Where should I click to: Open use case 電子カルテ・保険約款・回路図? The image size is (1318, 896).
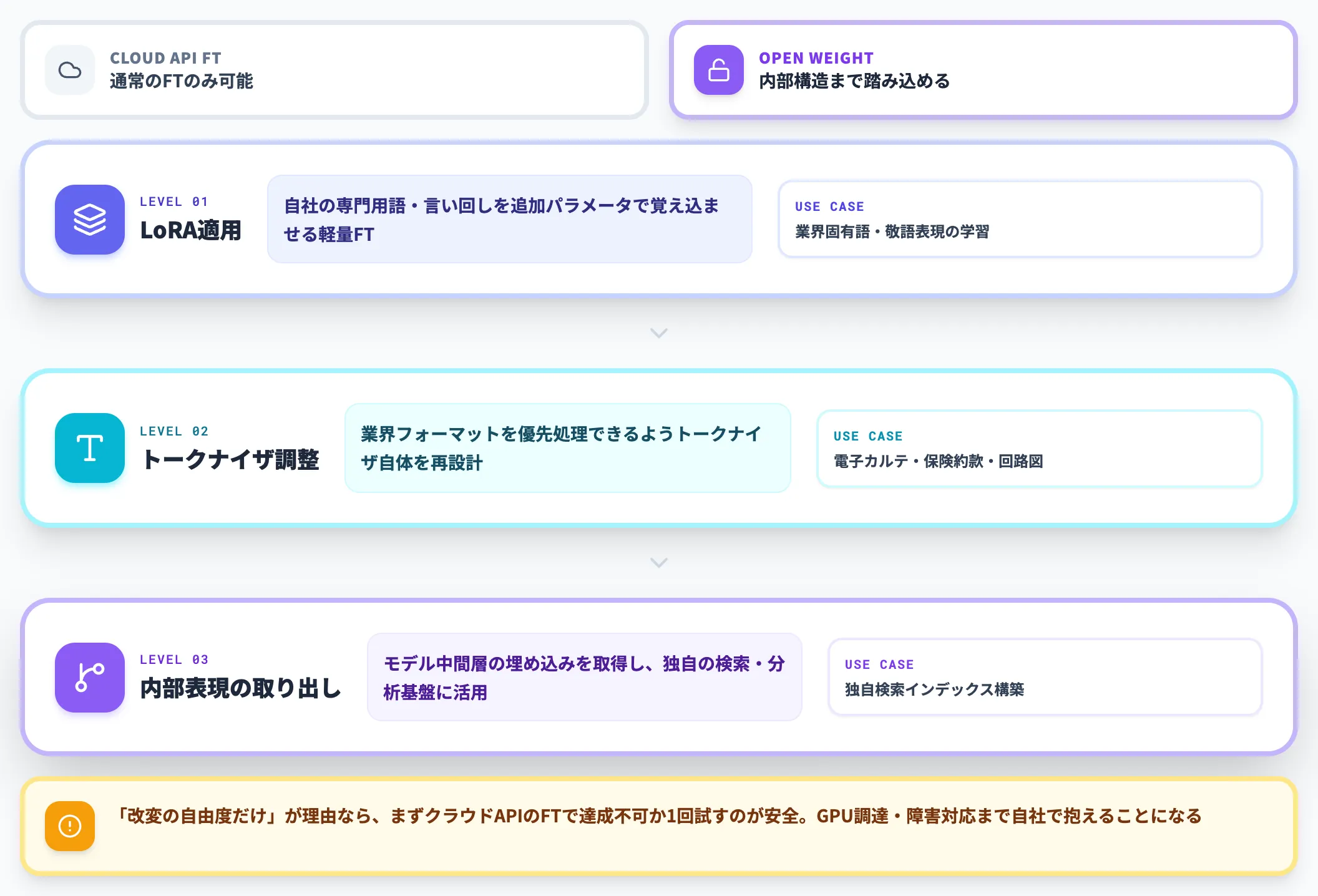[1040, 448]
